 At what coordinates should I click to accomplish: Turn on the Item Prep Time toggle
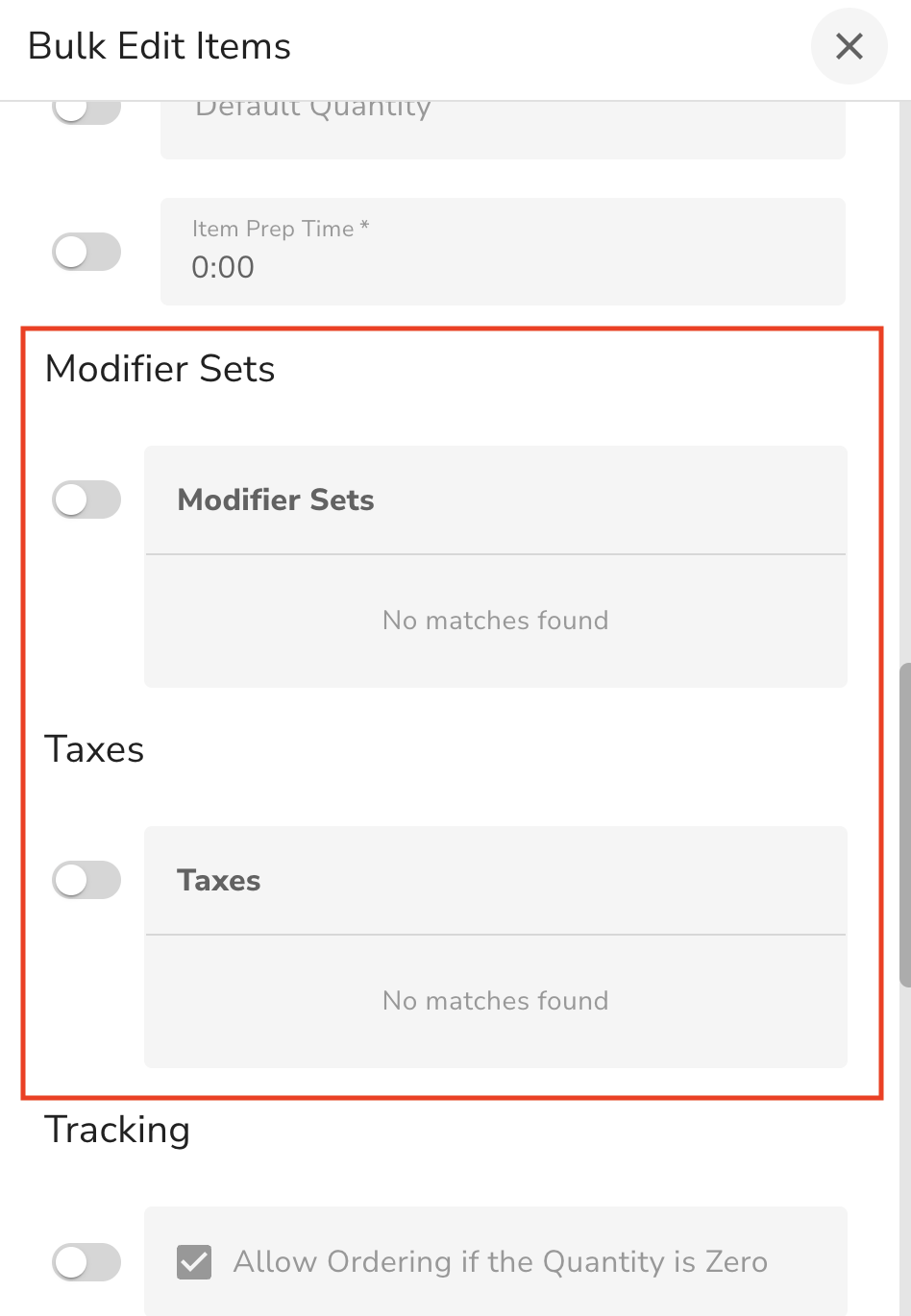pos(86,253)
